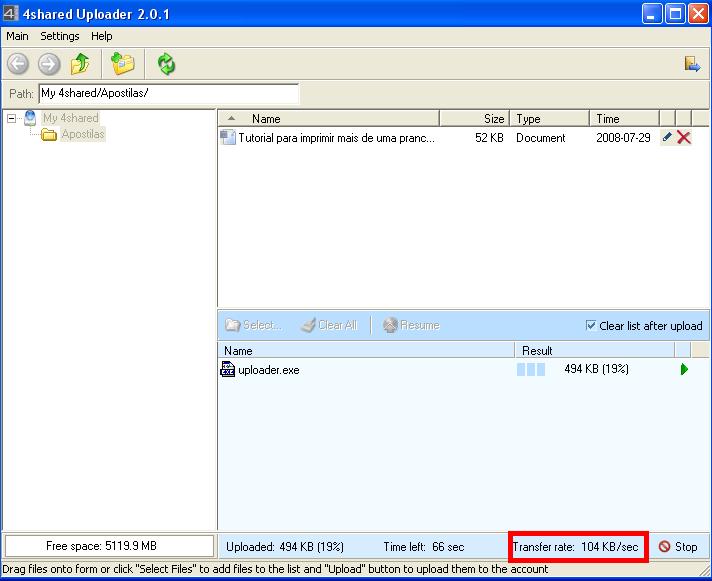Toggle Clear list after upload checkbox

[x=591, y=325]
